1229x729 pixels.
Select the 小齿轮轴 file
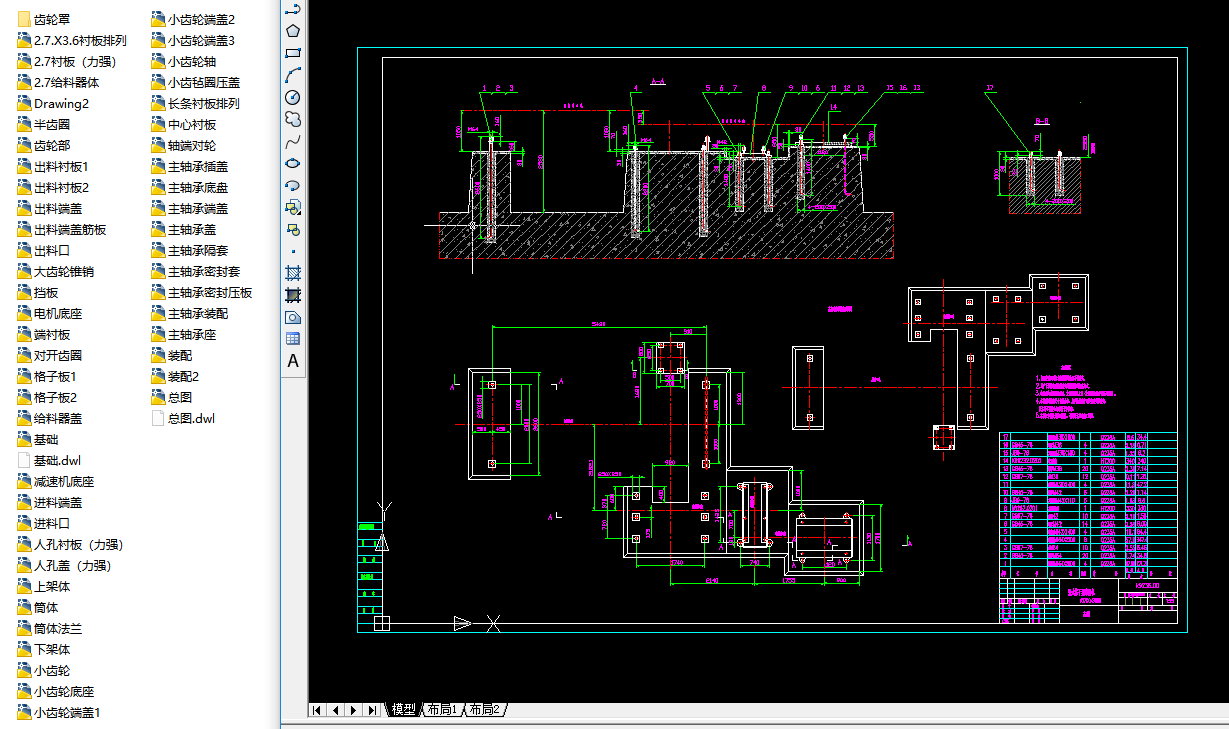(185, 61)
